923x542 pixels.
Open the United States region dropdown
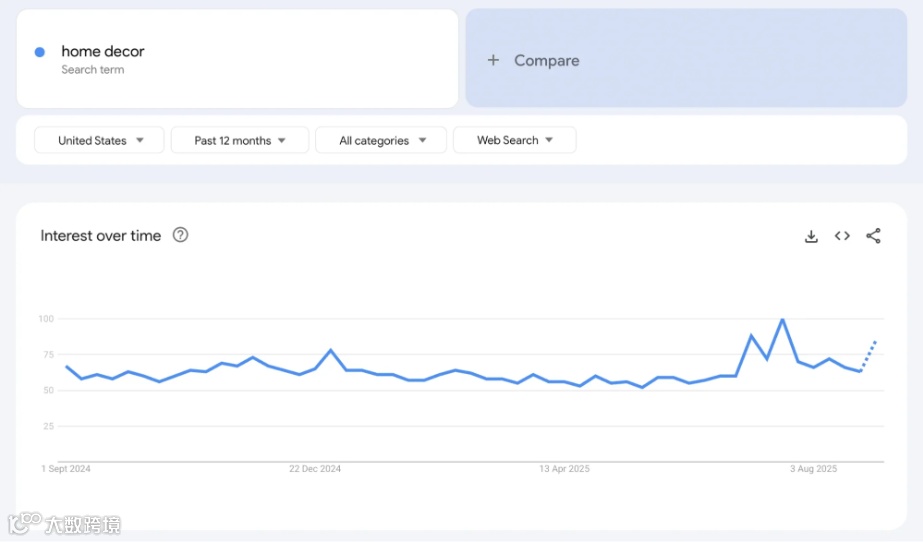(x=99, y=141)
